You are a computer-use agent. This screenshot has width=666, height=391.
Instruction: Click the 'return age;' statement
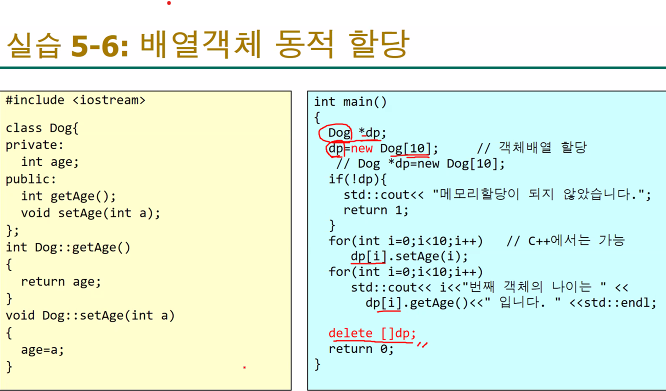pyautogui.click(x=61, y=282)
